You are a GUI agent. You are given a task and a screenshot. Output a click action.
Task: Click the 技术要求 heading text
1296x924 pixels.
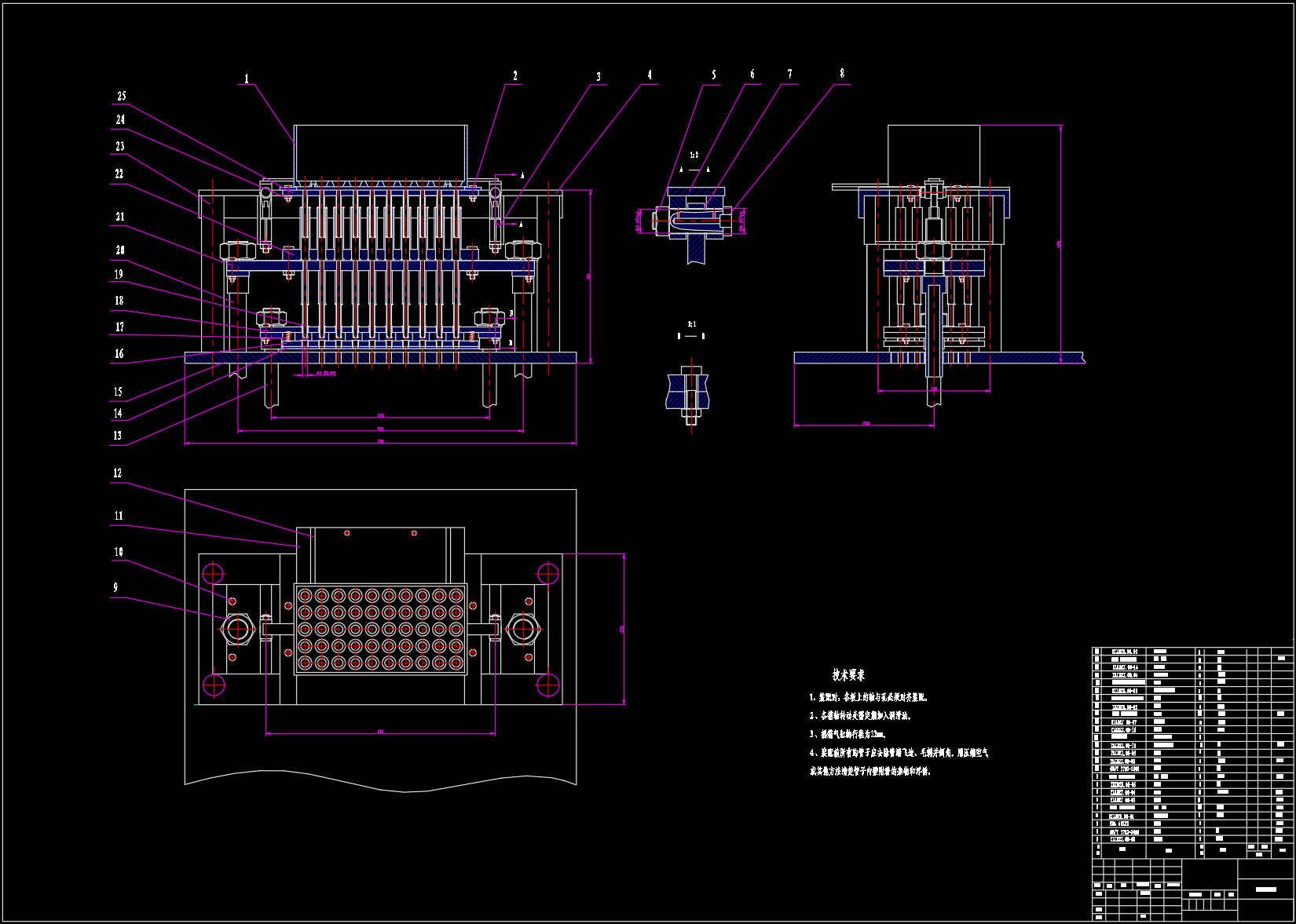point(848,675)
